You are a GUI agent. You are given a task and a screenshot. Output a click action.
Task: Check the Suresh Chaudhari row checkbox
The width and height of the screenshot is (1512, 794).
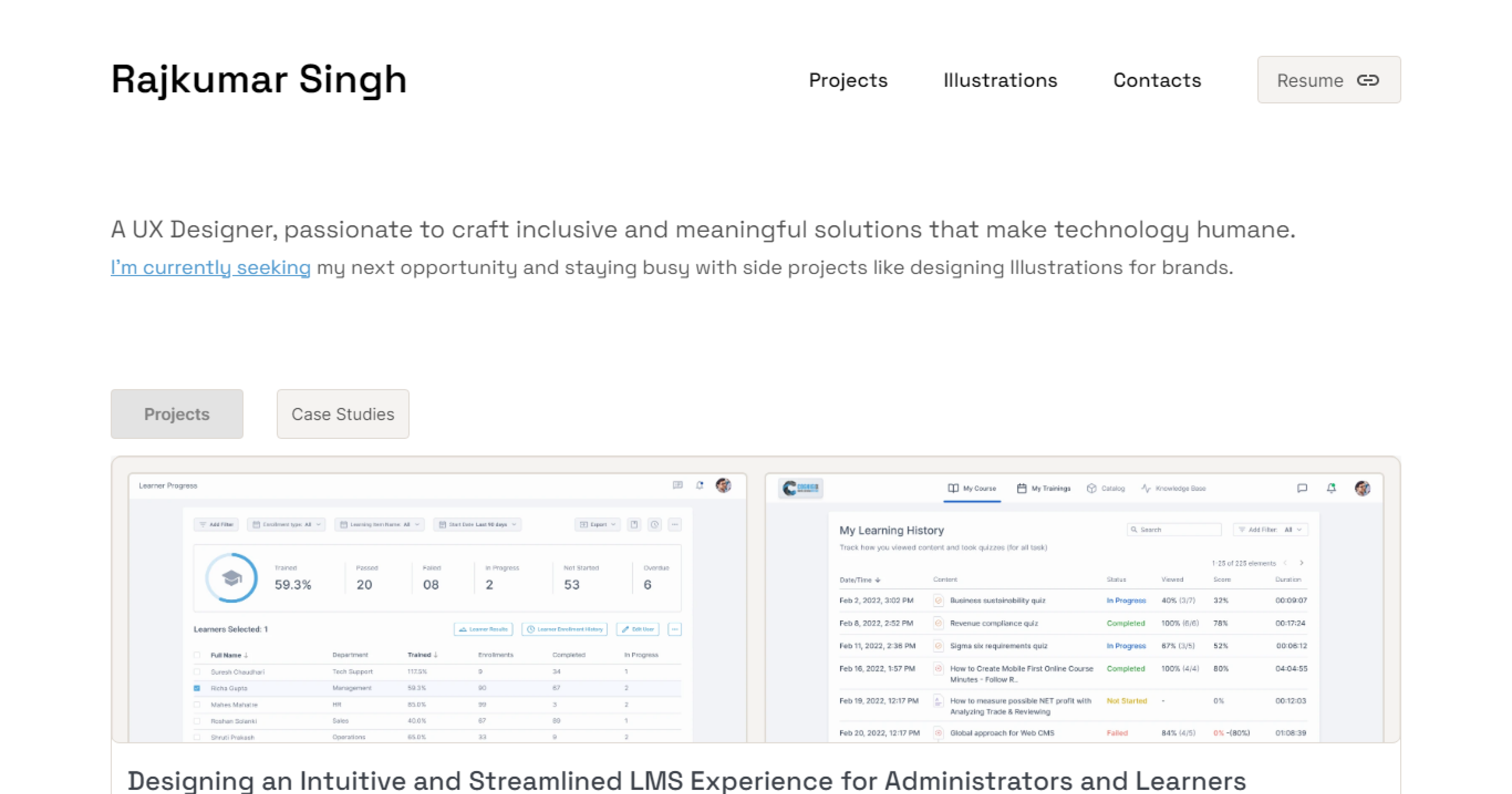[x=197, y=671]
